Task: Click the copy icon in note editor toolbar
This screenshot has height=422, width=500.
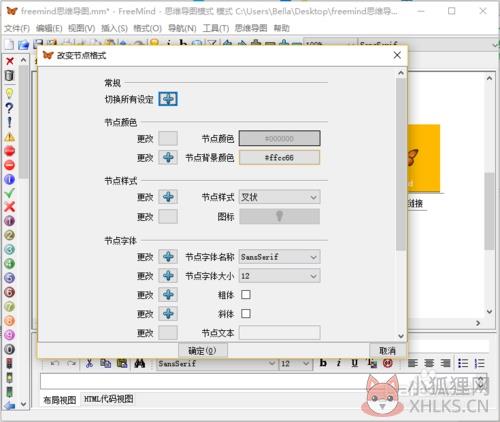Action: (106, 363)
